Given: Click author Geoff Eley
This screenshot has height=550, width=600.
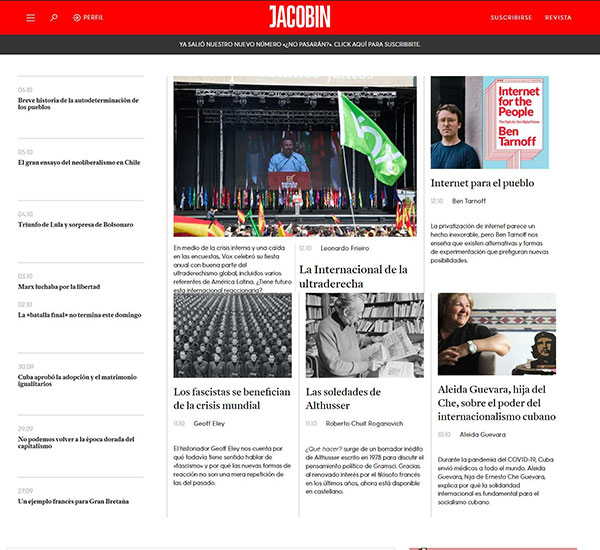Looking at the screenshot, I should [209, 423].
